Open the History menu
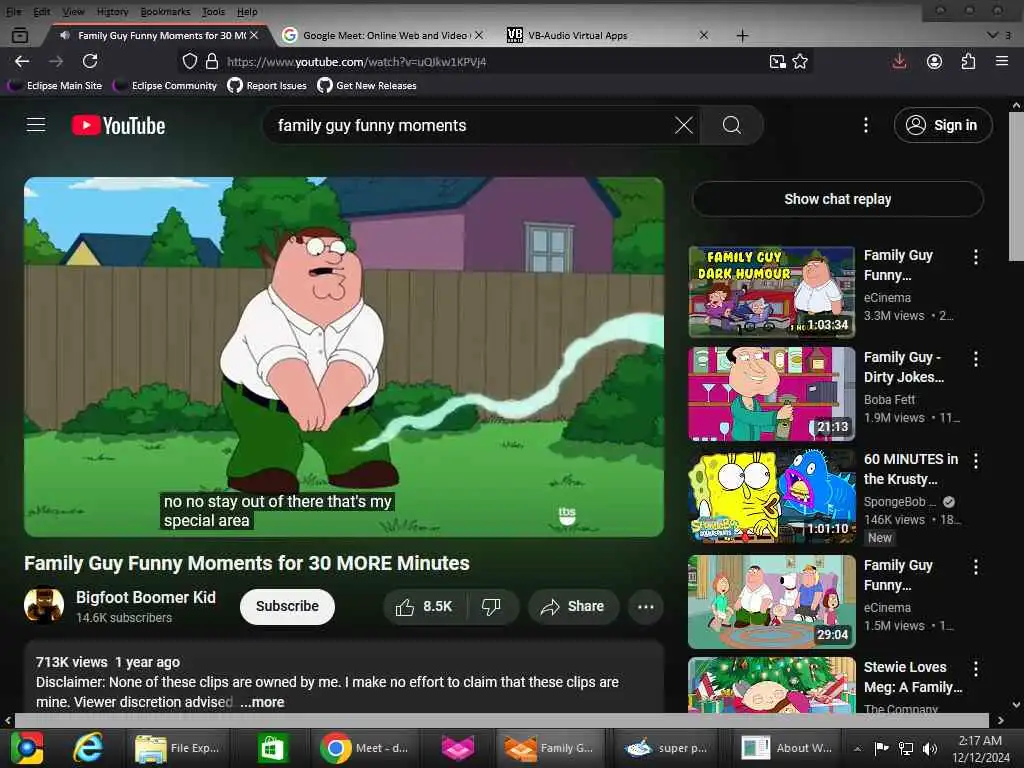 (x=112, y=11)
